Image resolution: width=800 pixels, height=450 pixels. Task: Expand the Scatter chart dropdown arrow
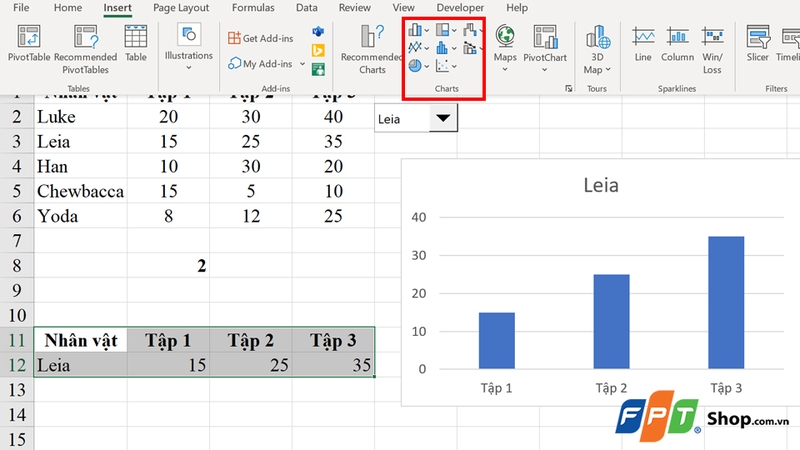(x=454, y=66)
